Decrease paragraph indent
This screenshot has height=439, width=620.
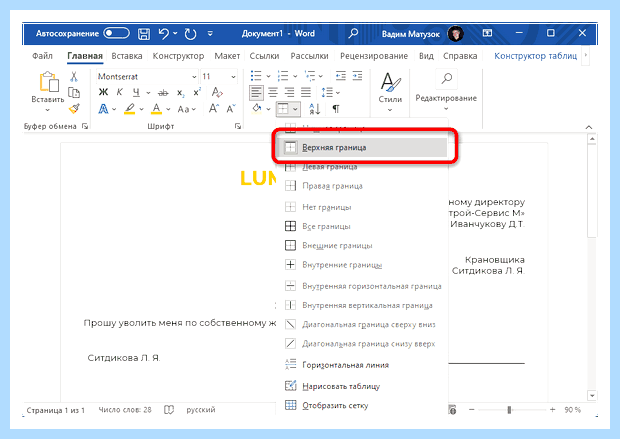point(340,76)
